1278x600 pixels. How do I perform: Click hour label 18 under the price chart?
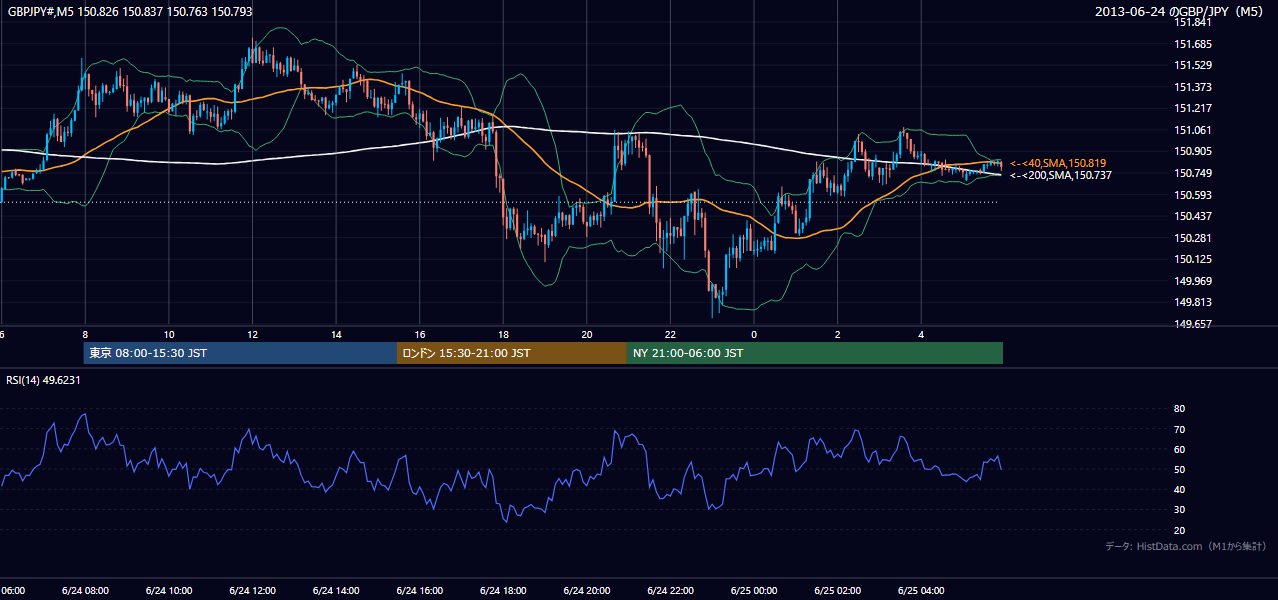503,334
